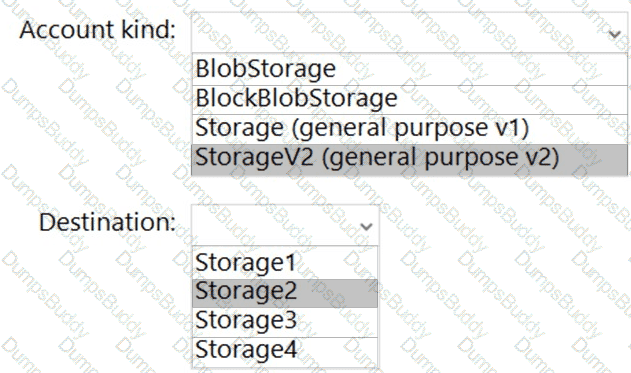Screen dimensions: 631x373
Task: Click the Account kind label
Action: (x=98, y=30)
